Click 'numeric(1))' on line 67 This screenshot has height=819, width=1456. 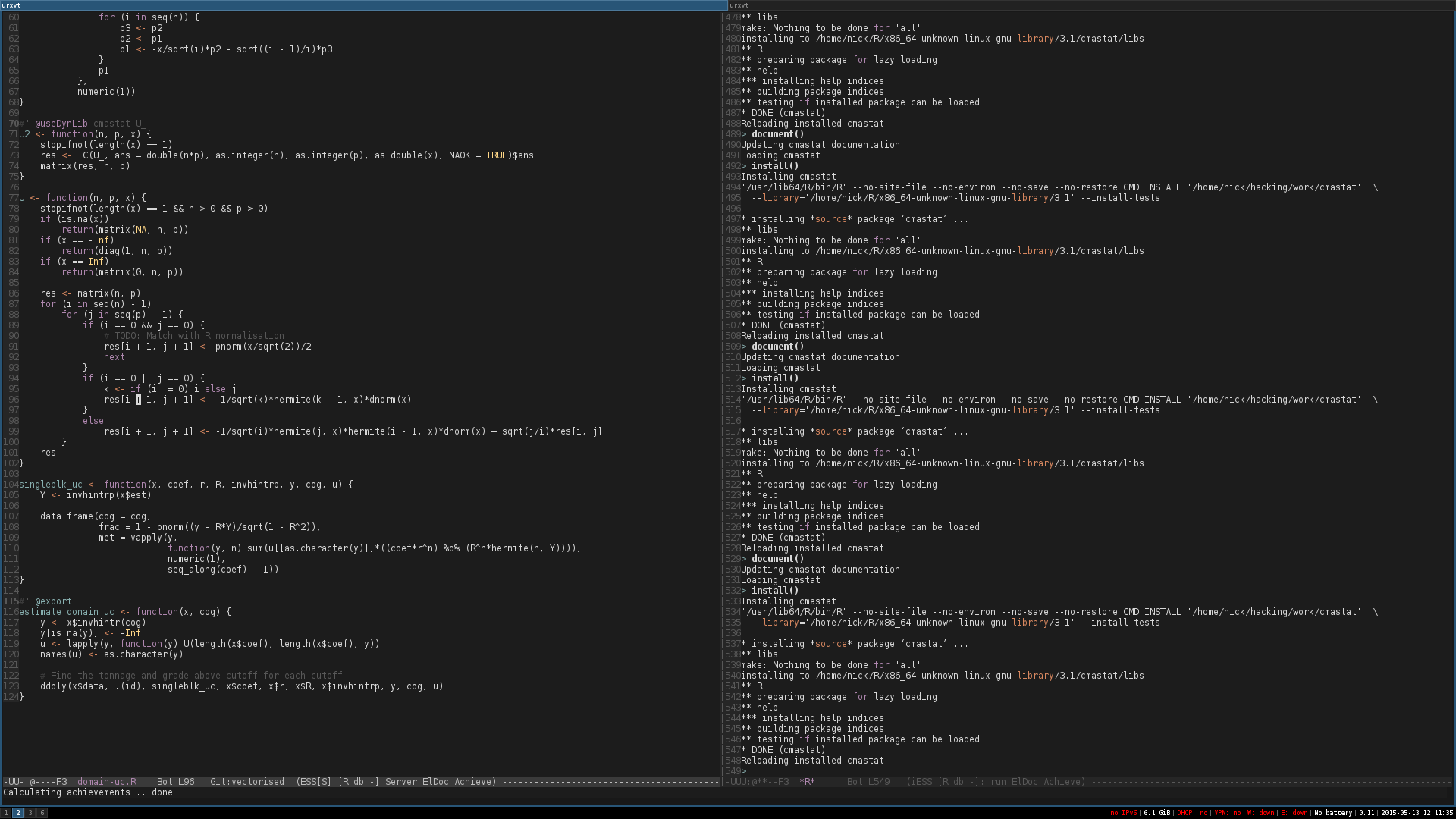click(106, 92)
